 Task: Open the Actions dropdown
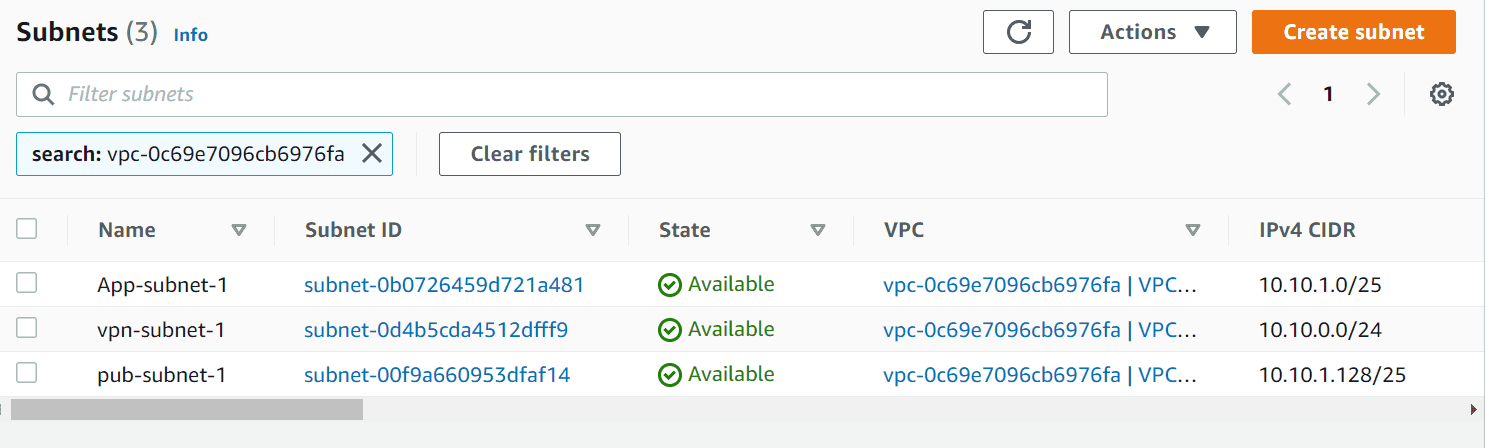[x=1153, y=32]
